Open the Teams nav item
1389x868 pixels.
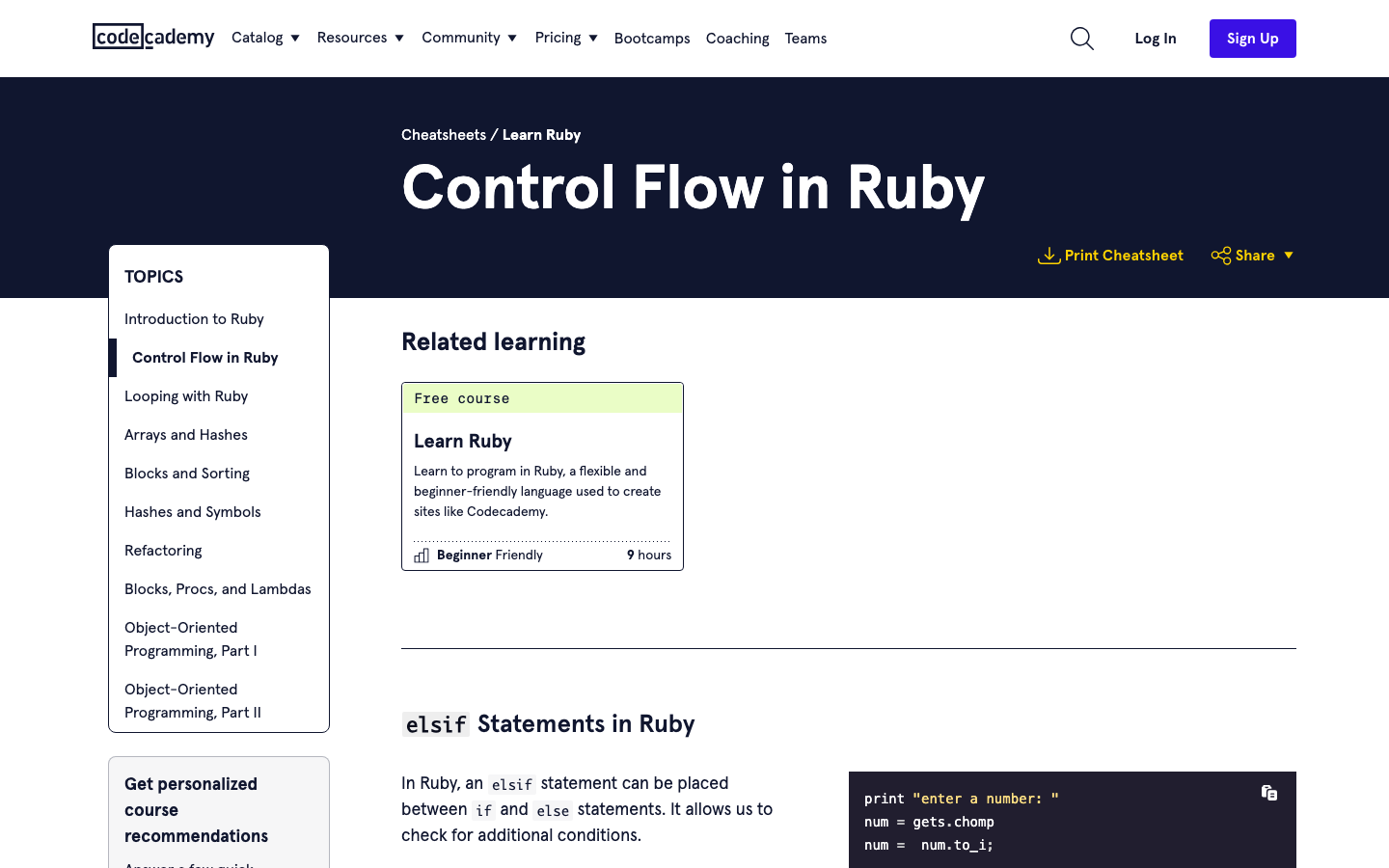(x=805, y=39)
